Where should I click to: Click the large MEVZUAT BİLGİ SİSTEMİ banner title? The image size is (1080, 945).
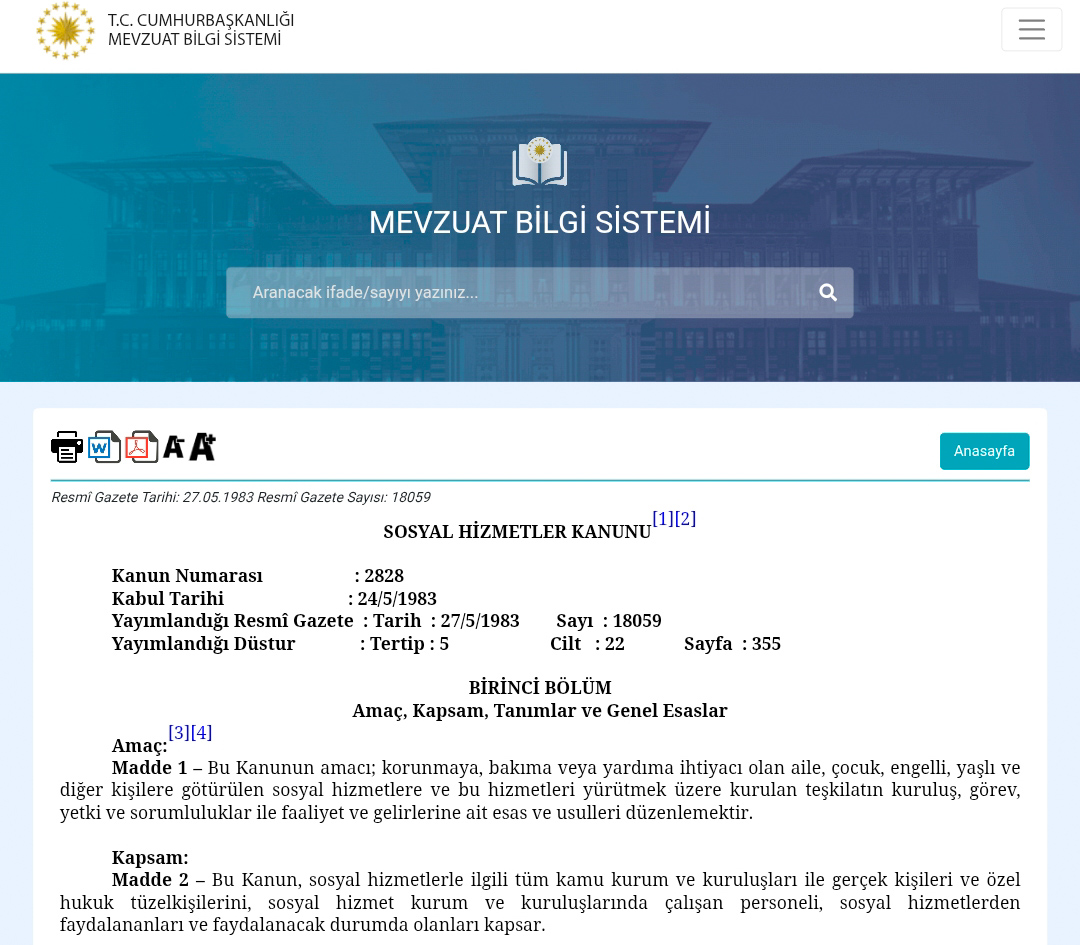point(539,222)
